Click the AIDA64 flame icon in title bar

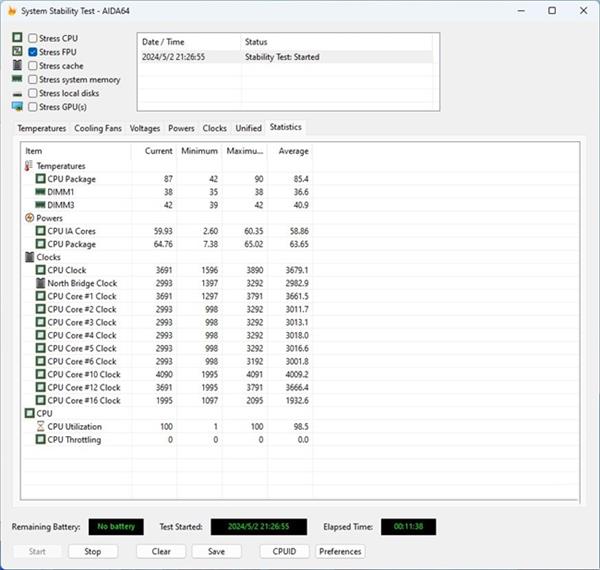tap(12, 11)
